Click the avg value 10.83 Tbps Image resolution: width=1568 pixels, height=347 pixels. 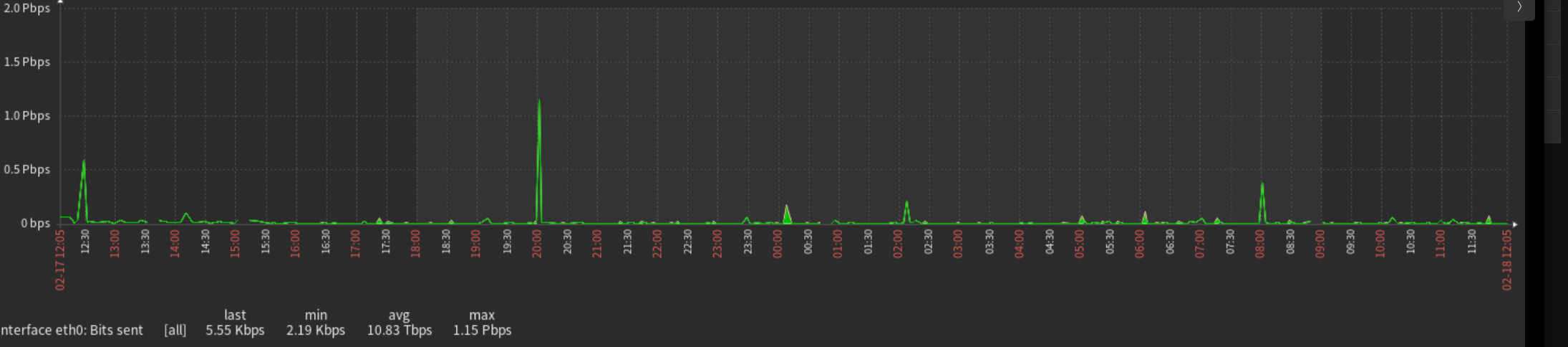400,330
